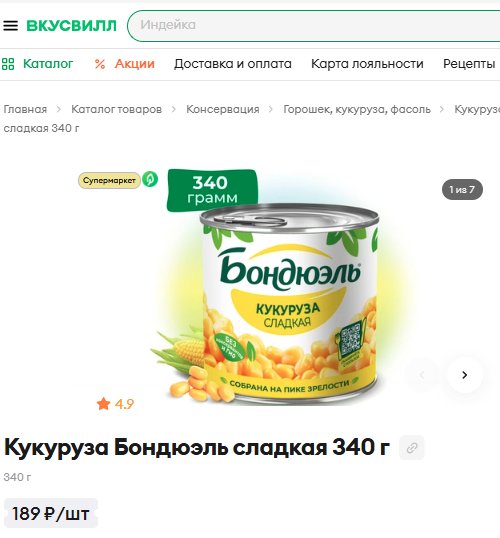Go to Доставка и оплата
Image resolution: width=500 pixels, height=538 pixels.
233,64
